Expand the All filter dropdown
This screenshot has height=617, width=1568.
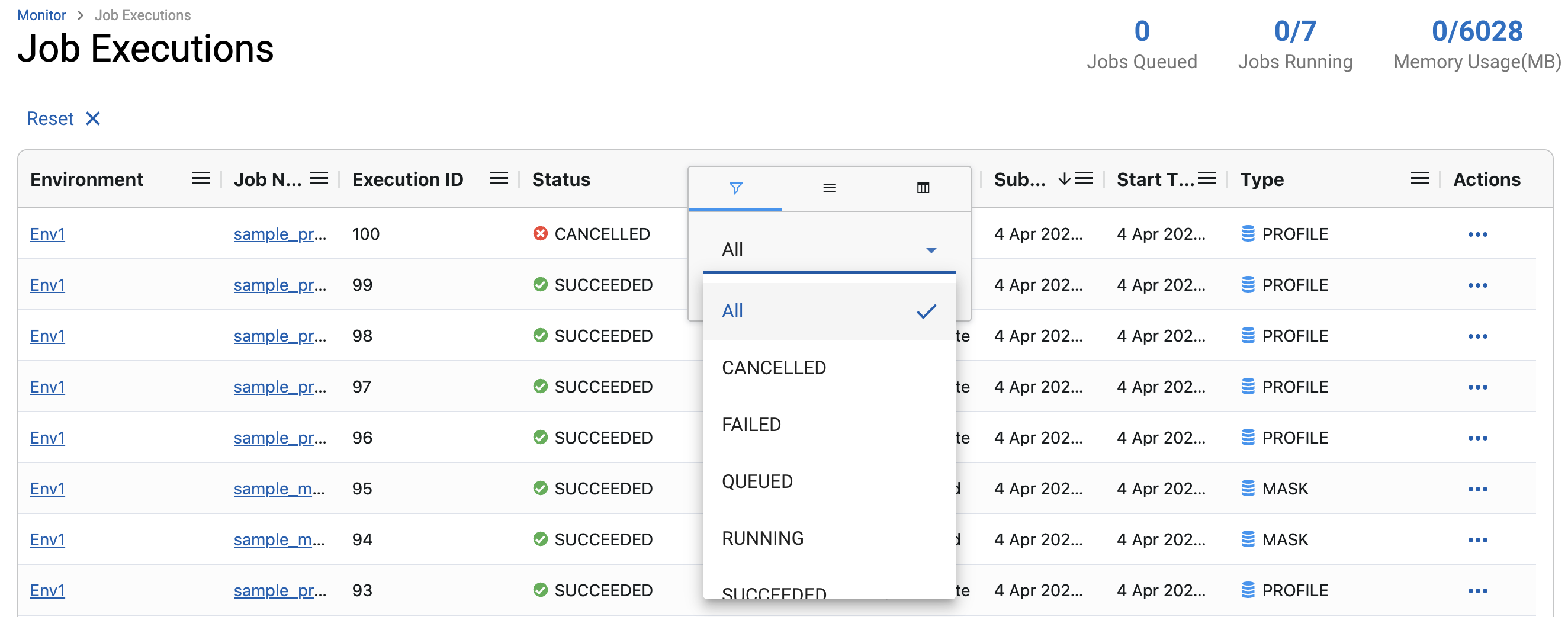(829, 249)
